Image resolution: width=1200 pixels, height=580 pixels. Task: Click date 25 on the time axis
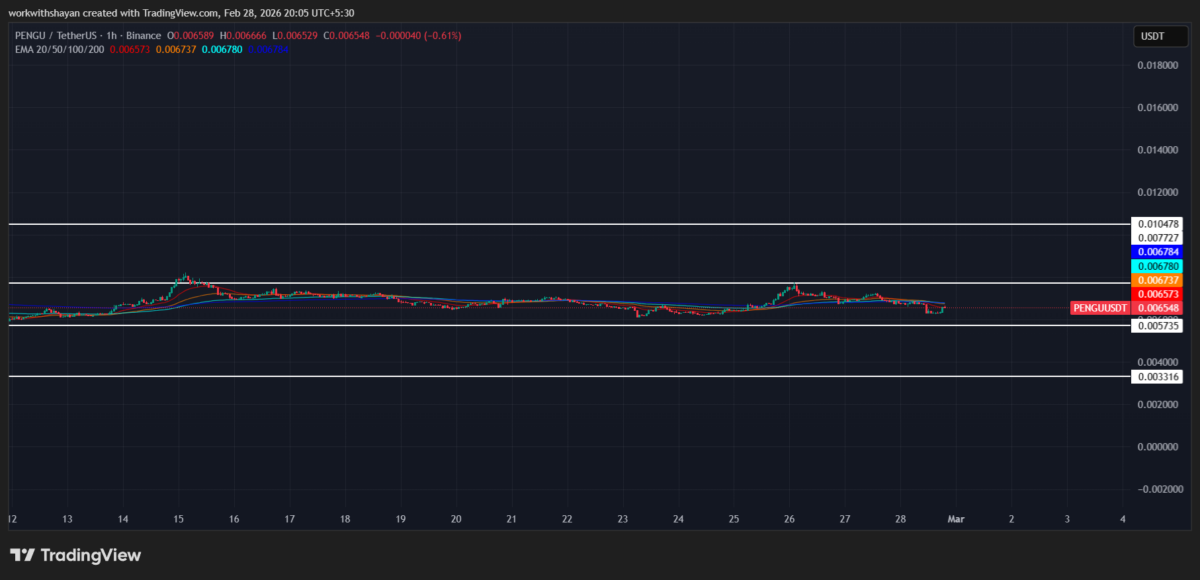[733, 519]
